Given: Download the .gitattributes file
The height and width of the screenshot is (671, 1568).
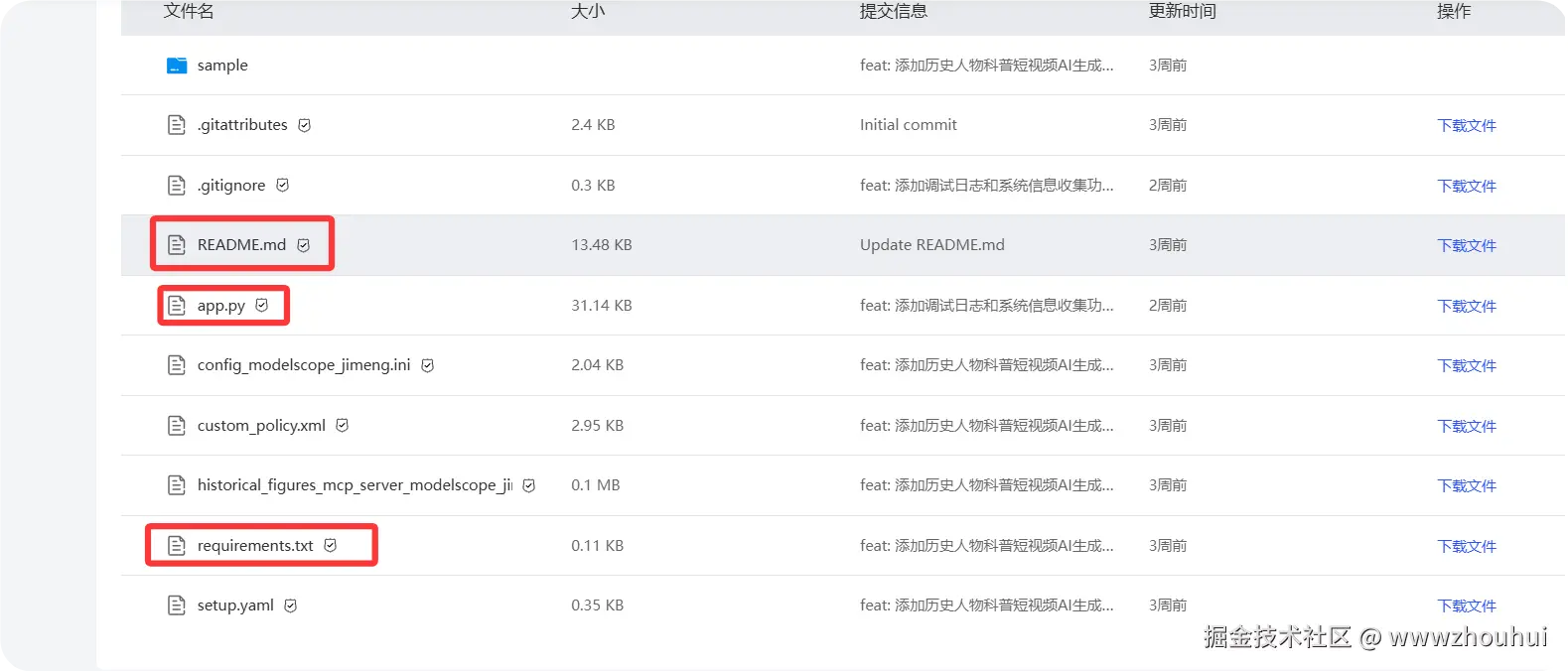Looking at the screenshot, I should click(1467, 126).
